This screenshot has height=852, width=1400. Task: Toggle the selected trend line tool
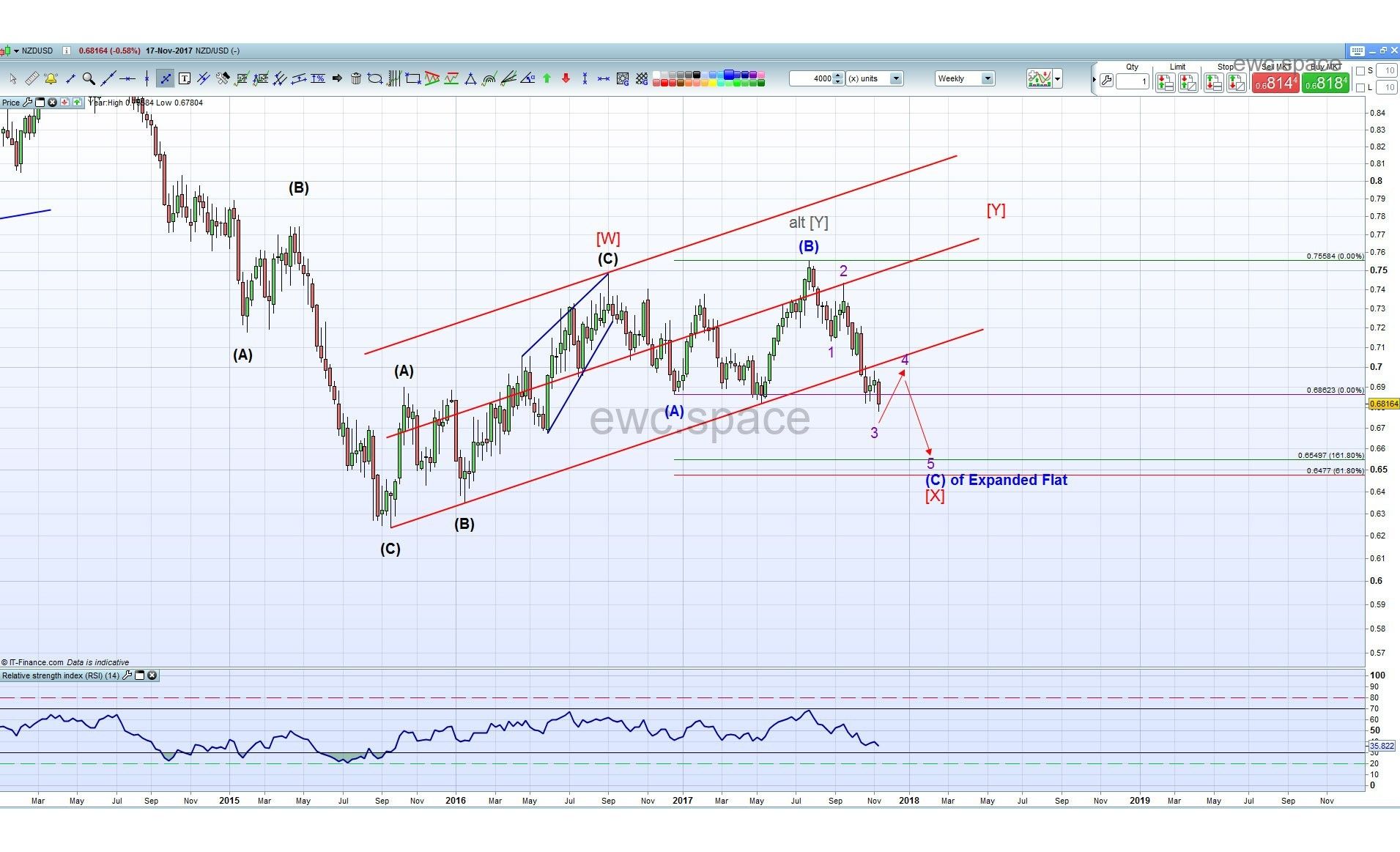tap(166, 78)
